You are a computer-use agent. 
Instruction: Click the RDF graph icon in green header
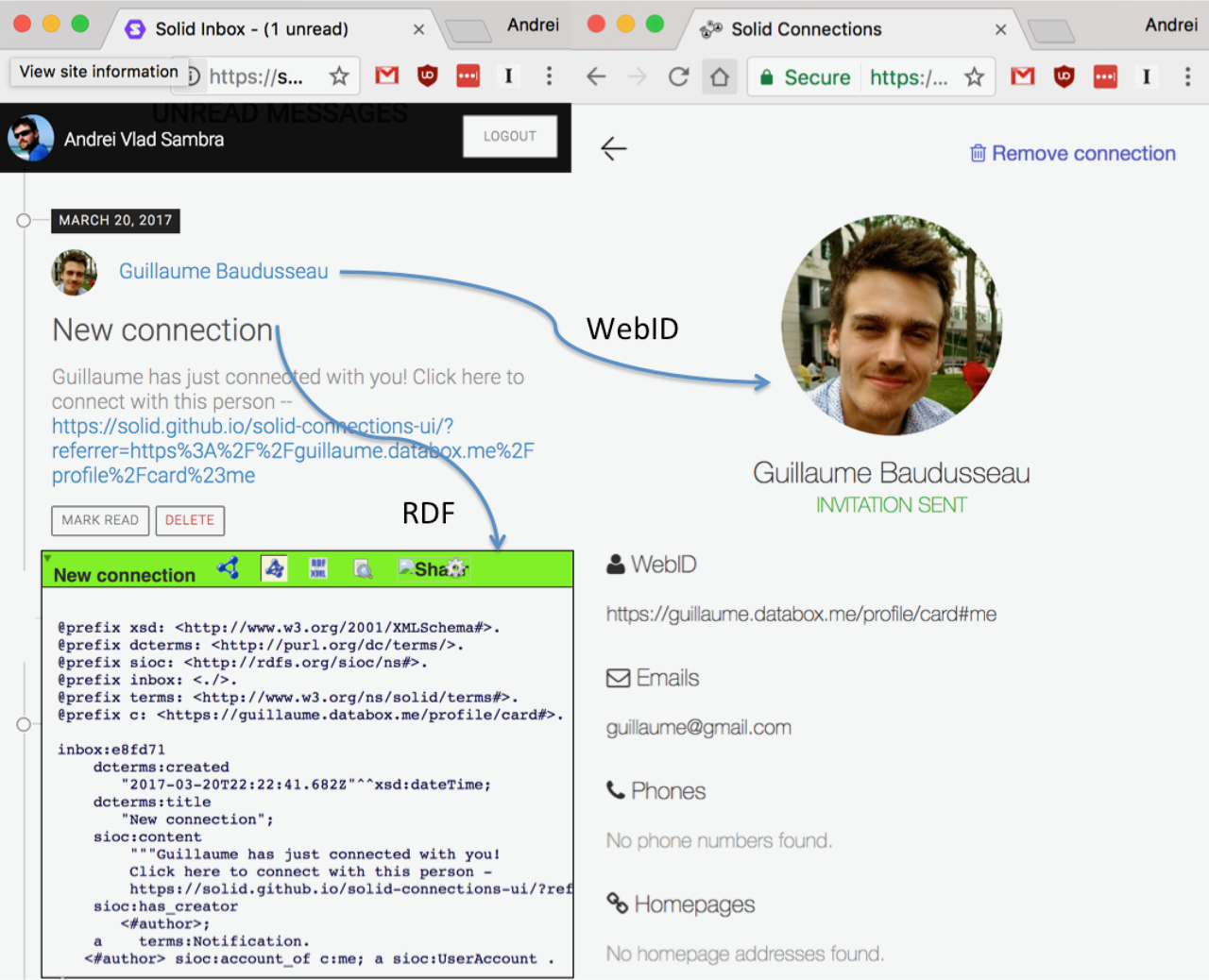[228, 567]
